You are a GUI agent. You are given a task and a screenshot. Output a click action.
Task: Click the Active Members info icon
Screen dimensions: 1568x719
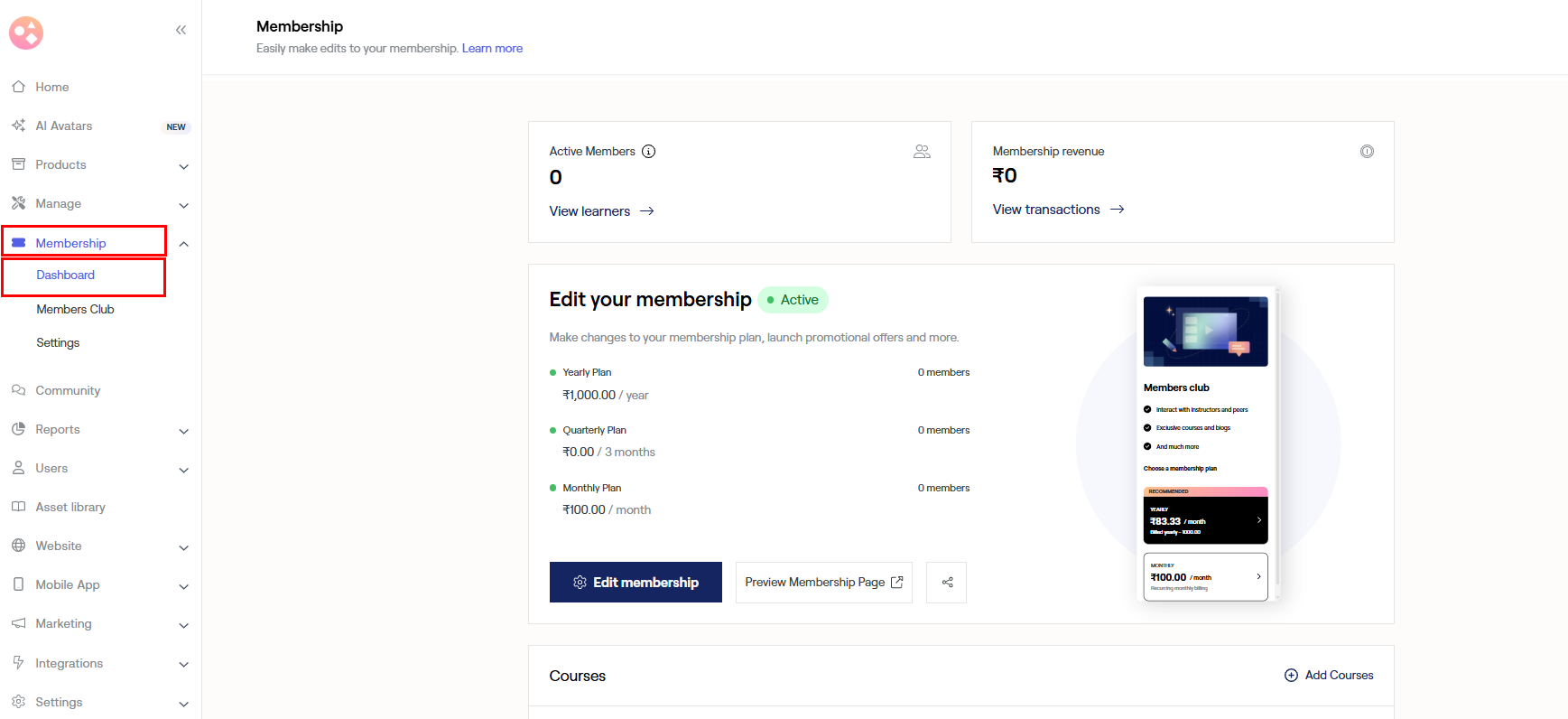[x=648, y=152]
